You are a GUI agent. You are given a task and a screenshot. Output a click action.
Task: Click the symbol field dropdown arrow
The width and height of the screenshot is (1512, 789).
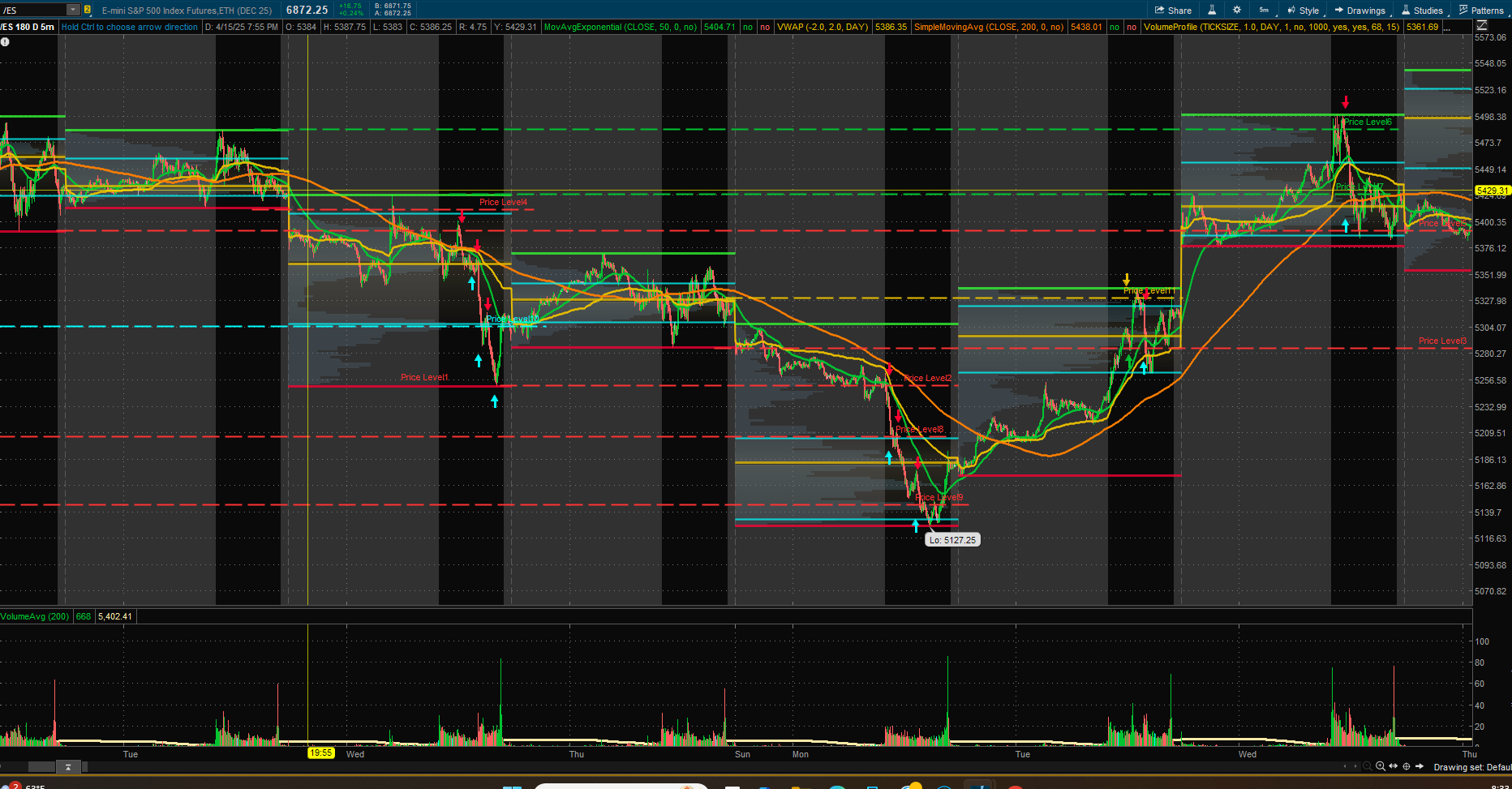point(73,10)
